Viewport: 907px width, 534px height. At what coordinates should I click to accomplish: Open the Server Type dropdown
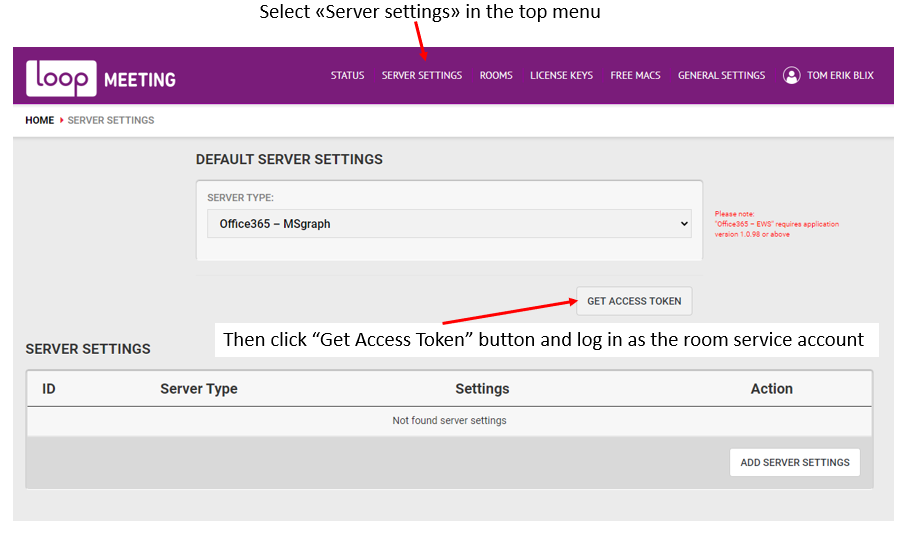click(449, 224)
